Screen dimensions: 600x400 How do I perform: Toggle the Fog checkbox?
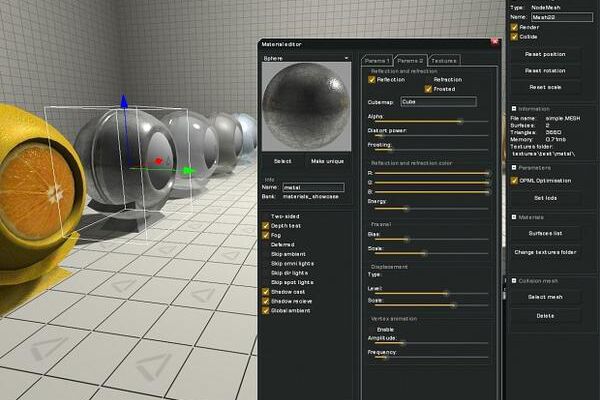266,235
